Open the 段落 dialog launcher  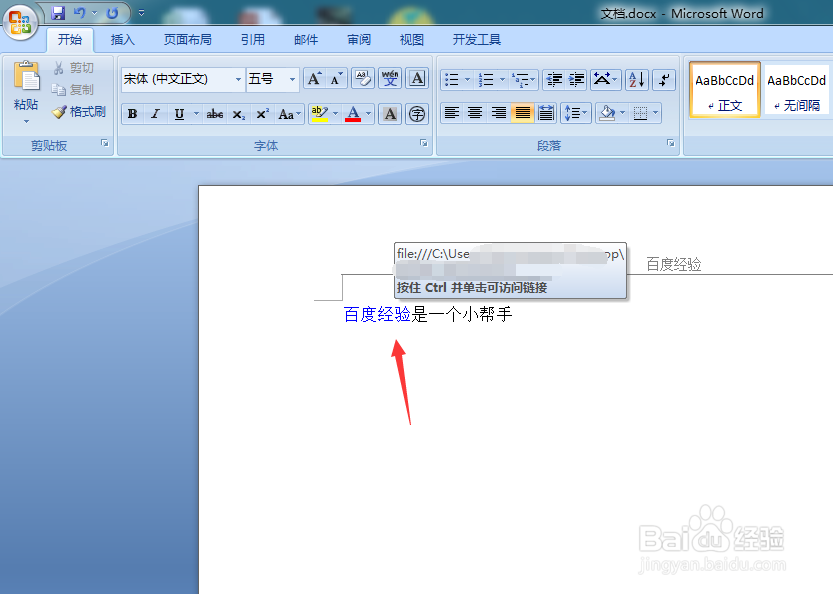tap(670, 143)
